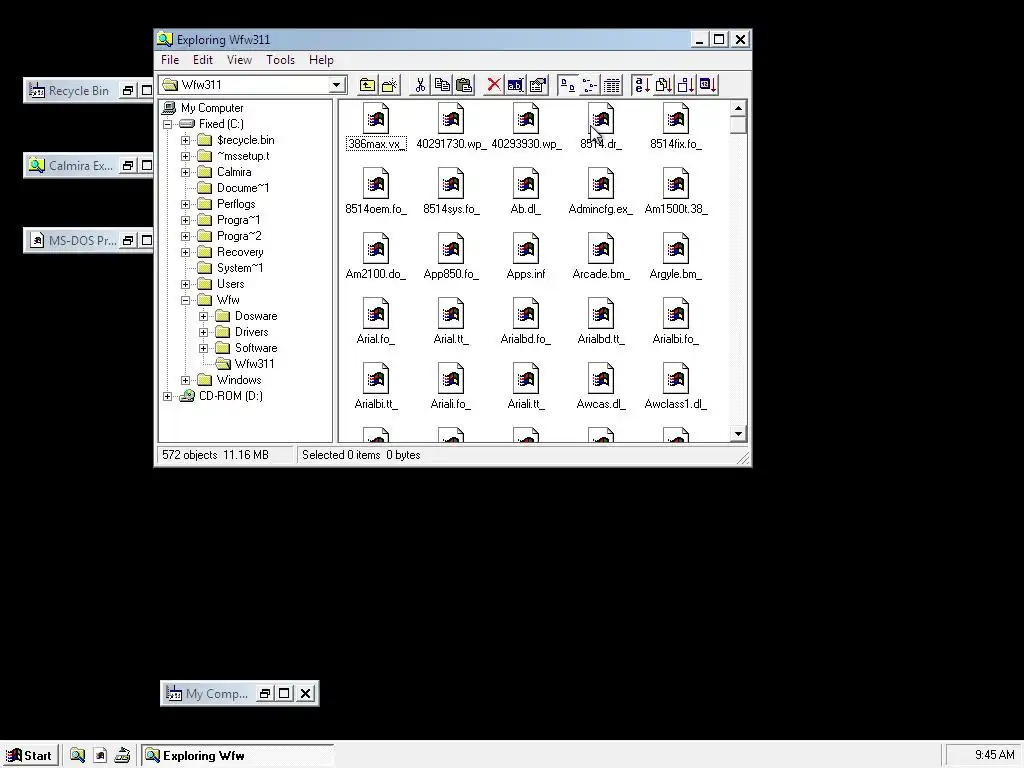This screenshot has width=1024, height=768.
Task: Select the Arcade.bm_ file
Action: (600, 258)
